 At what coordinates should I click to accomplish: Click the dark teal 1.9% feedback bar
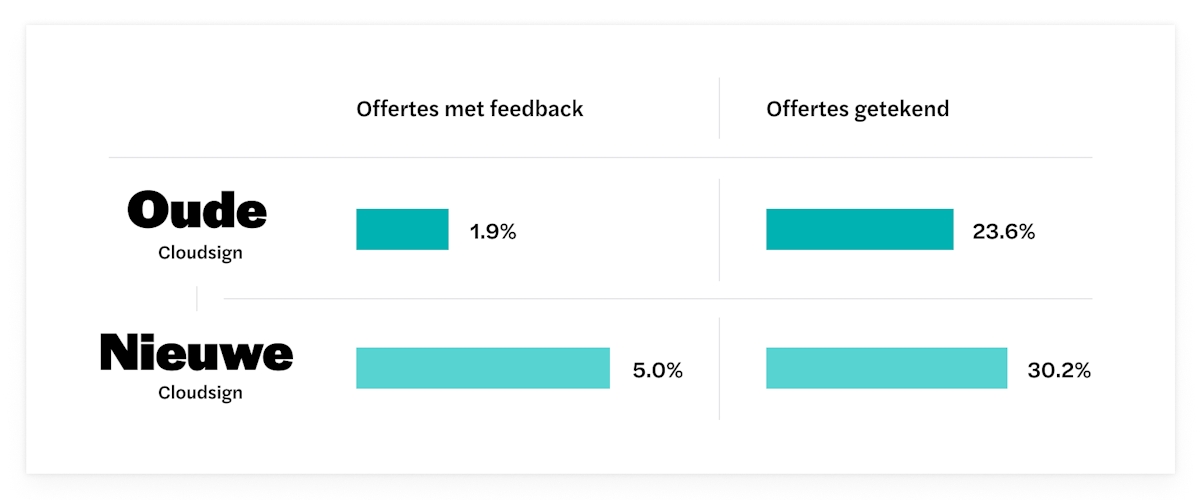pyautogui.click(x=402, y=229)
